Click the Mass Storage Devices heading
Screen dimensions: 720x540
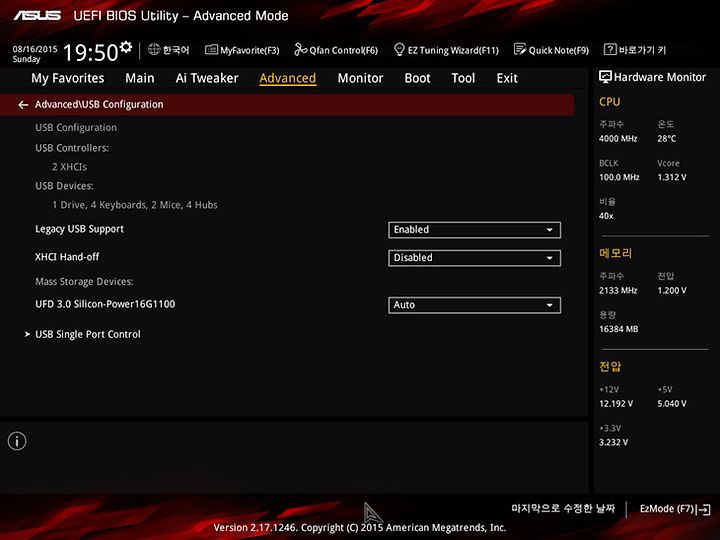84,281
